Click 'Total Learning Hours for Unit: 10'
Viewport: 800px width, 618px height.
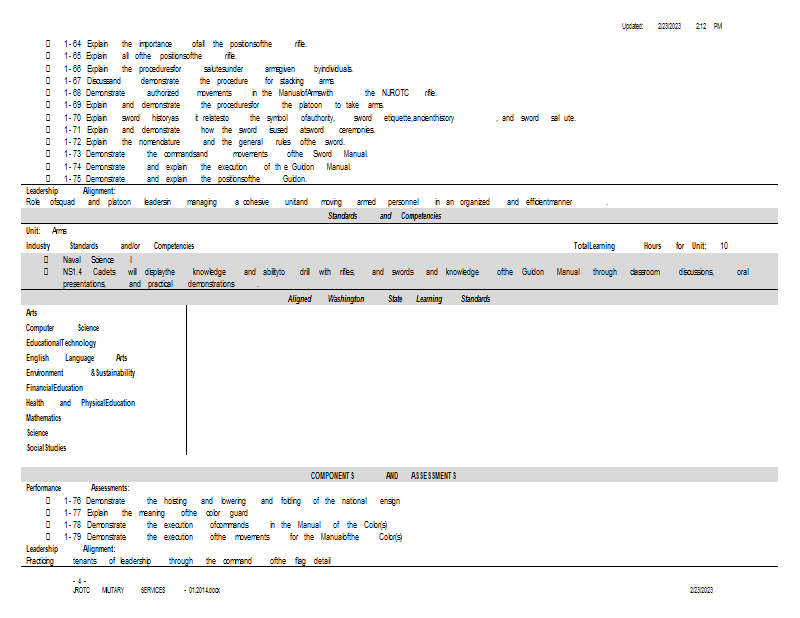651,246
